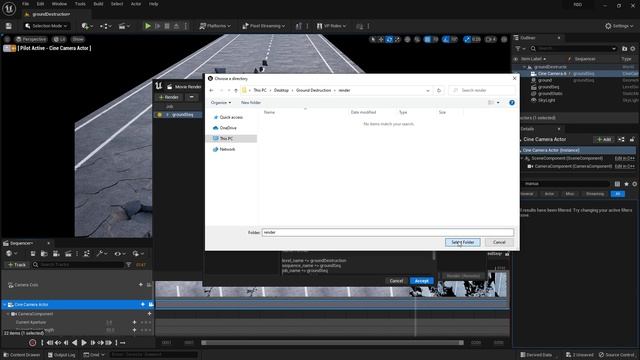The image size is (640, 360).
Task: Click the Save level icon
Action: click(9, 26)
